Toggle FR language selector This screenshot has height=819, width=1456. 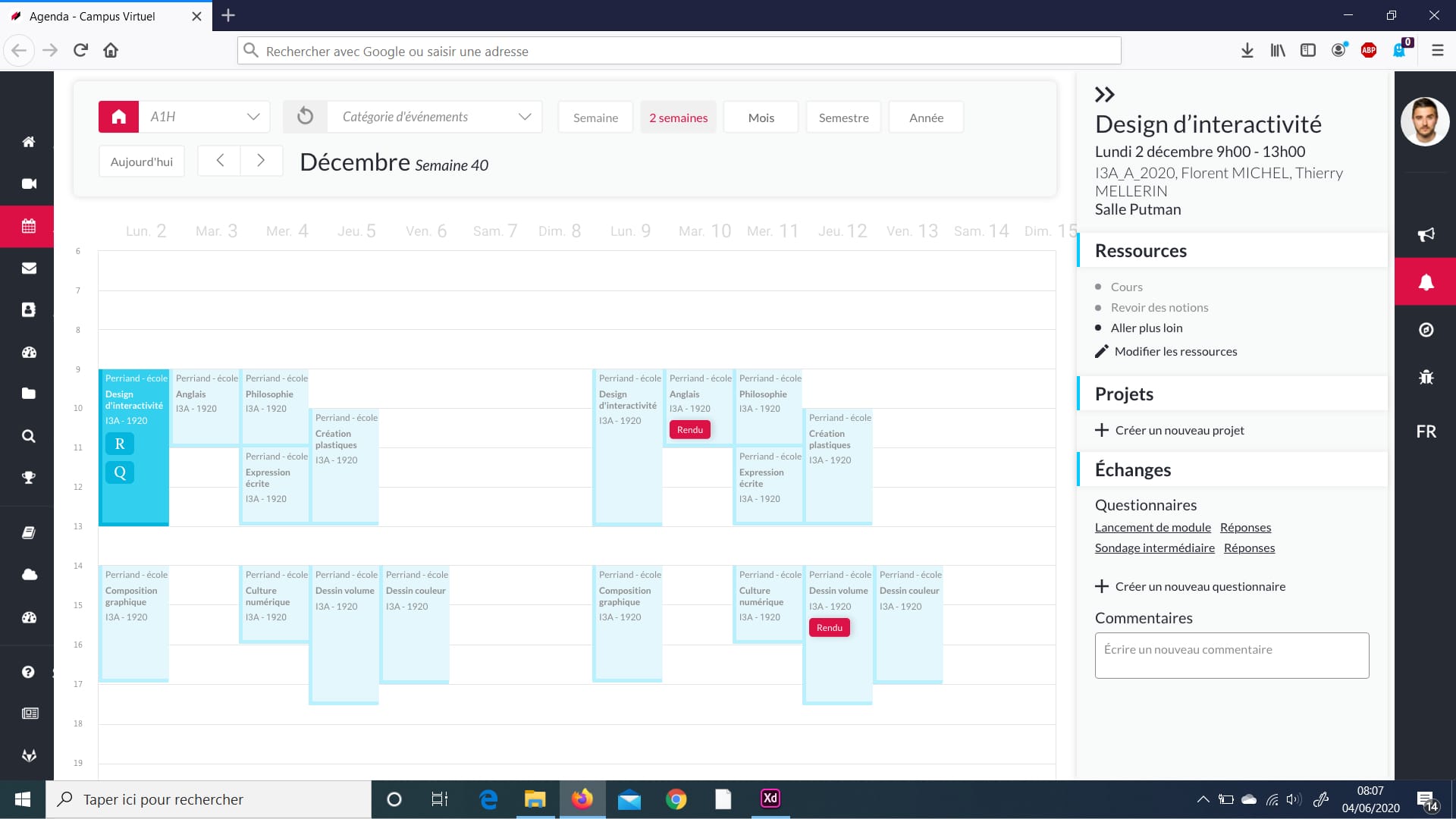1426,431
